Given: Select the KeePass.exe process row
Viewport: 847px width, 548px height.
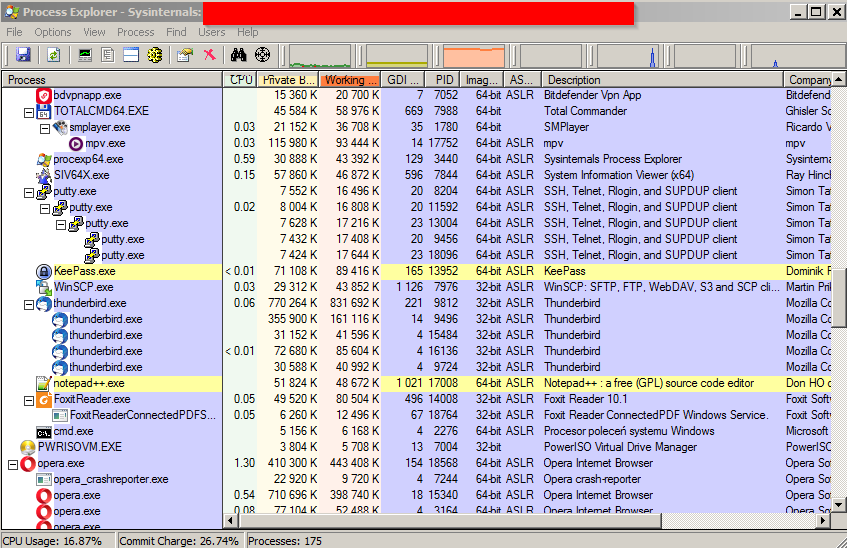Looking at the screenshot, I should 416,271.
